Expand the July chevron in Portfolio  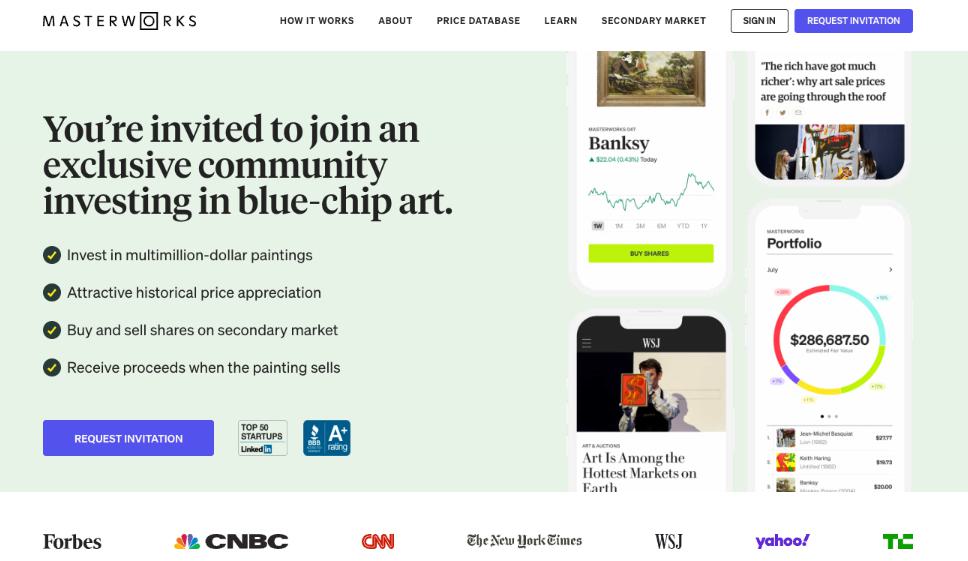[891, 270]
